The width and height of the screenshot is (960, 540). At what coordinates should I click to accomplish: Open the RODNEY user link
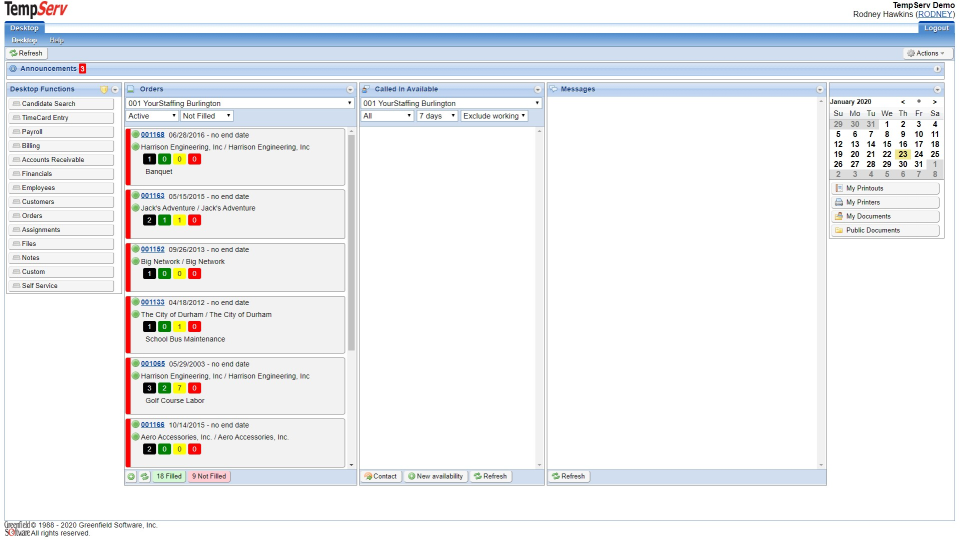coord(935,14)
